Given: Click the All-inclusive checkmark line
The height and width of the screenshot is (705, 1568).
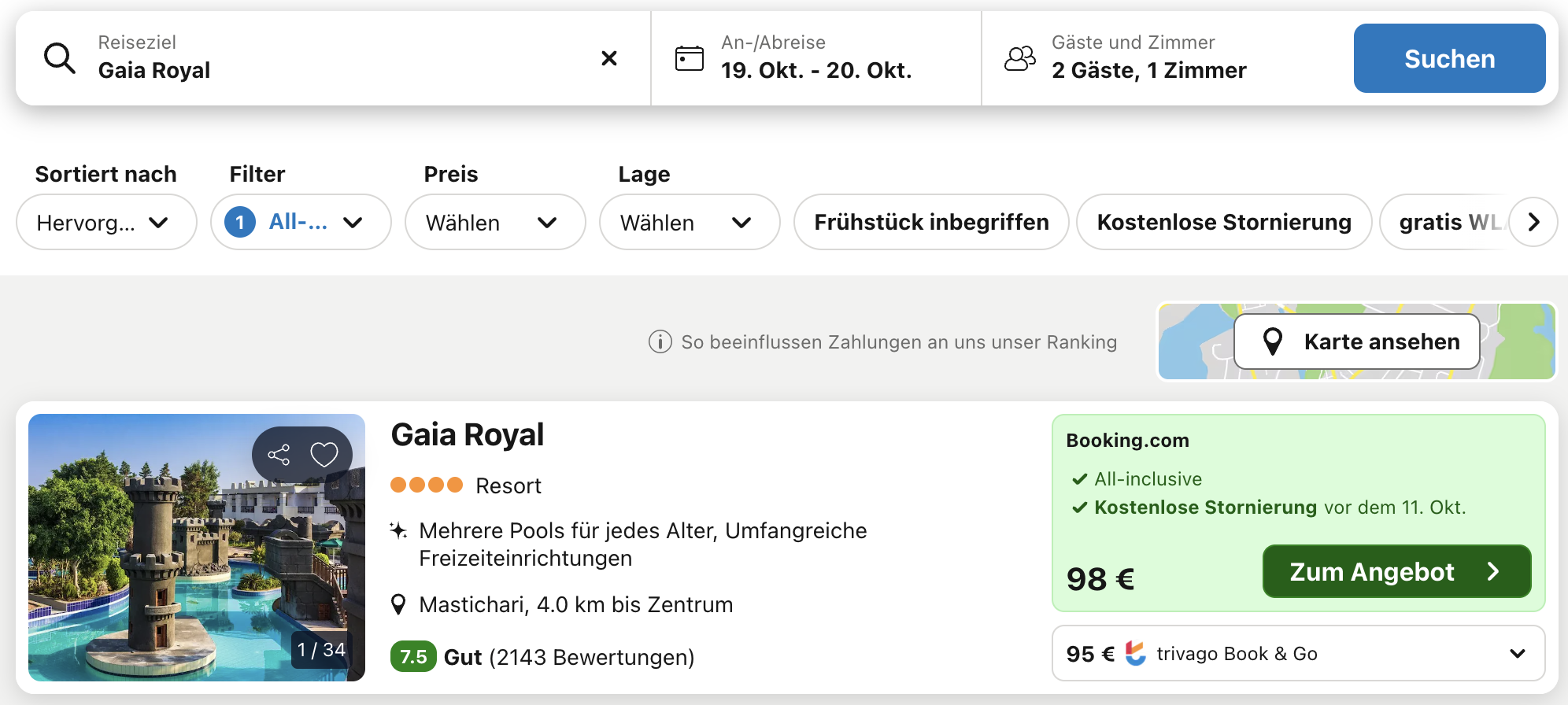Looking at the screenshot, I should 1137,478.
